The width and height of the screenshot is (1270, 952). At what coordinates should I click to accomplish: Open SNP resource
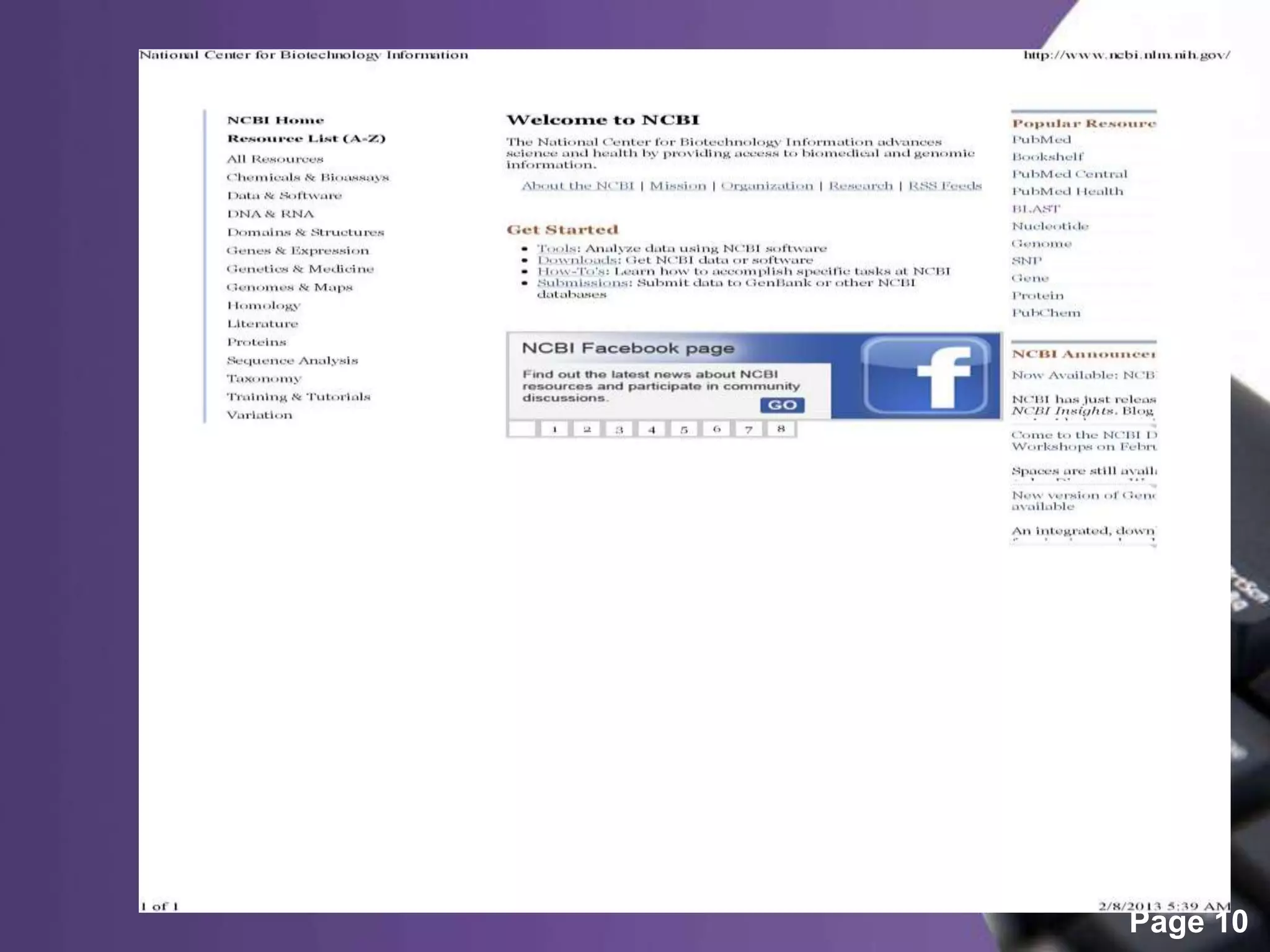coord(1027,262)
